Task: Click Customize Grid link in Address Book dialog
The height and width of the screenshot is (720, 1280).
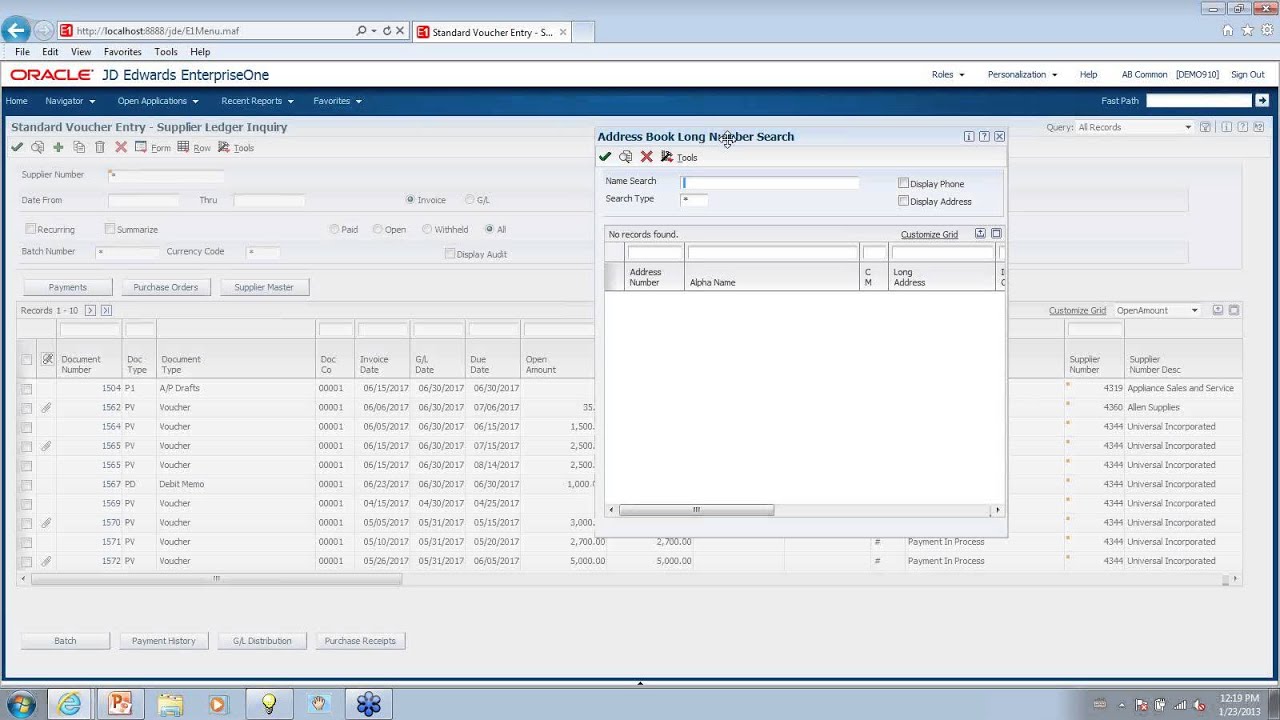Action: pyautogui.click(x=929, y=235)
